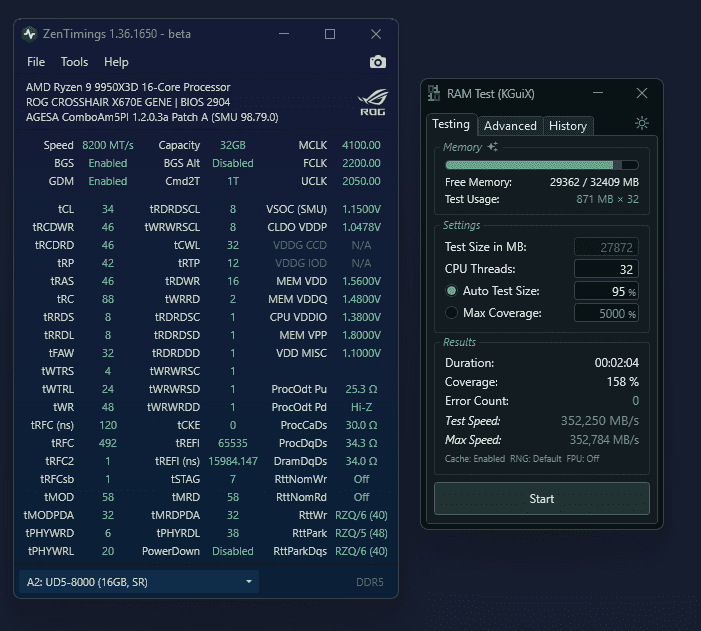Click the AMD Ryzen 9 9950X3D processor name
The height and width of the screenshot is (631, 701).
[x=128, y=87]
